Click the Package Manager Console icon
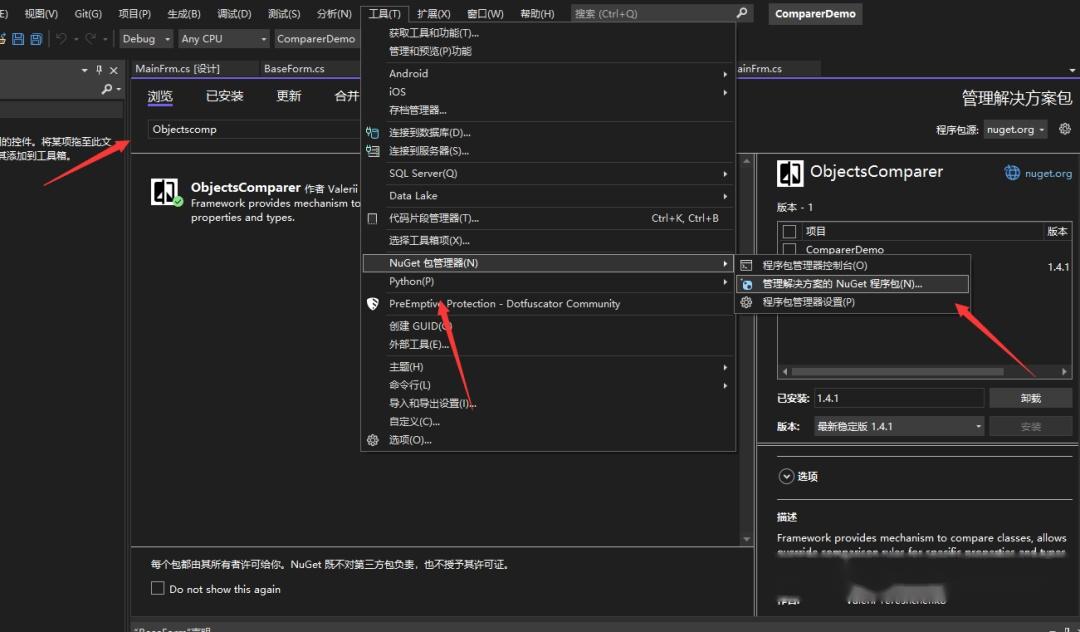This screenshot has width=1080, height=632. [746, 265]
